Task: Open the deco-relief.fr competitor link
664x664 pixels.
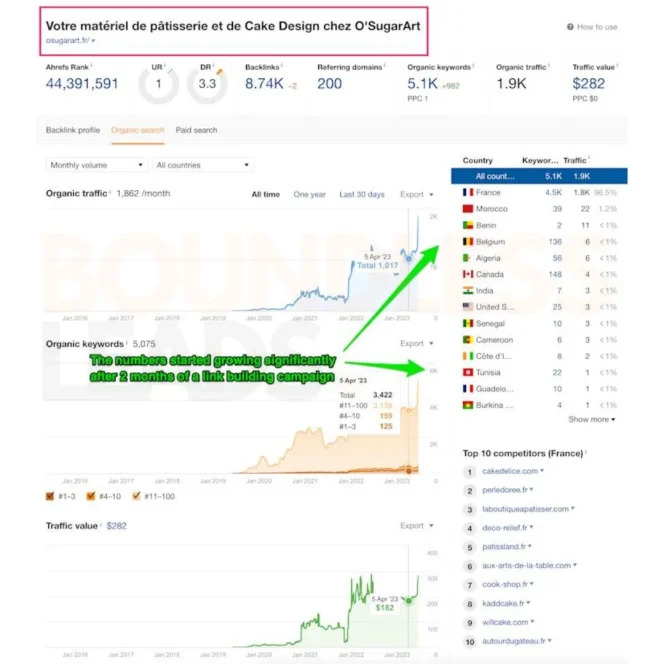Action: (504, 528)
